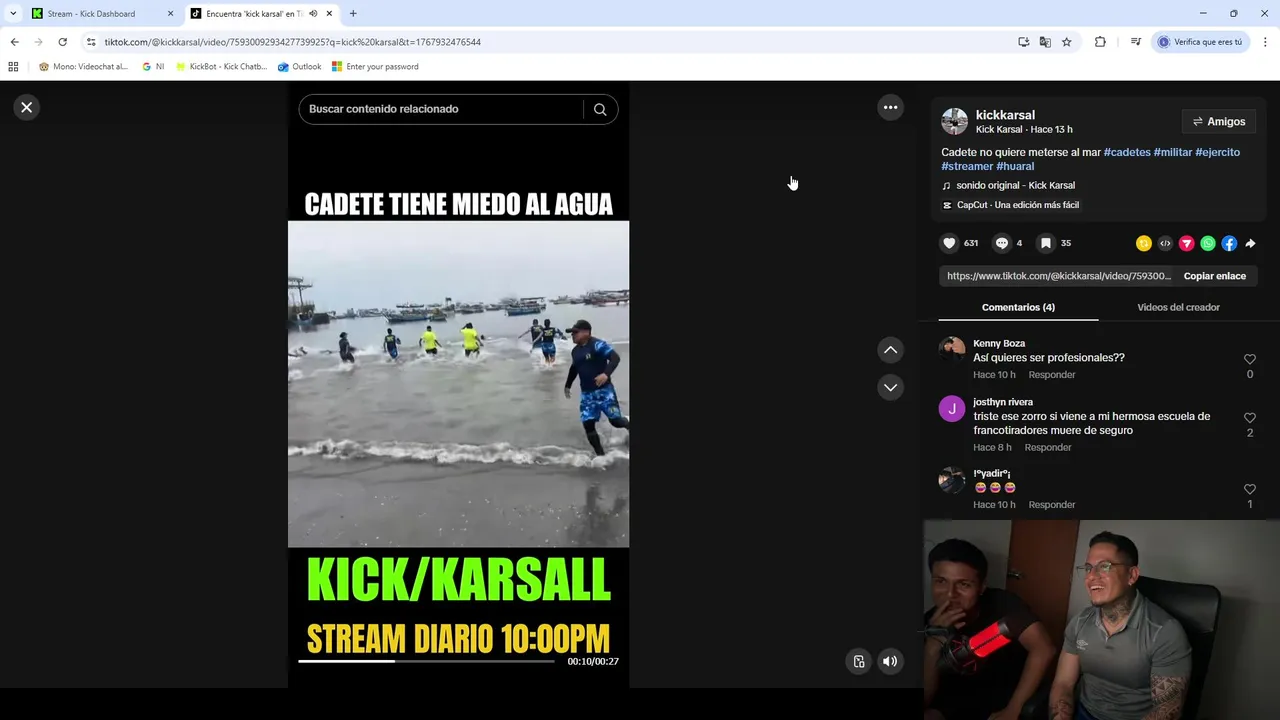Click the Buscar contenido relacionado field
This screenshot has width=1280, height=720.
(x=440, y=109)
